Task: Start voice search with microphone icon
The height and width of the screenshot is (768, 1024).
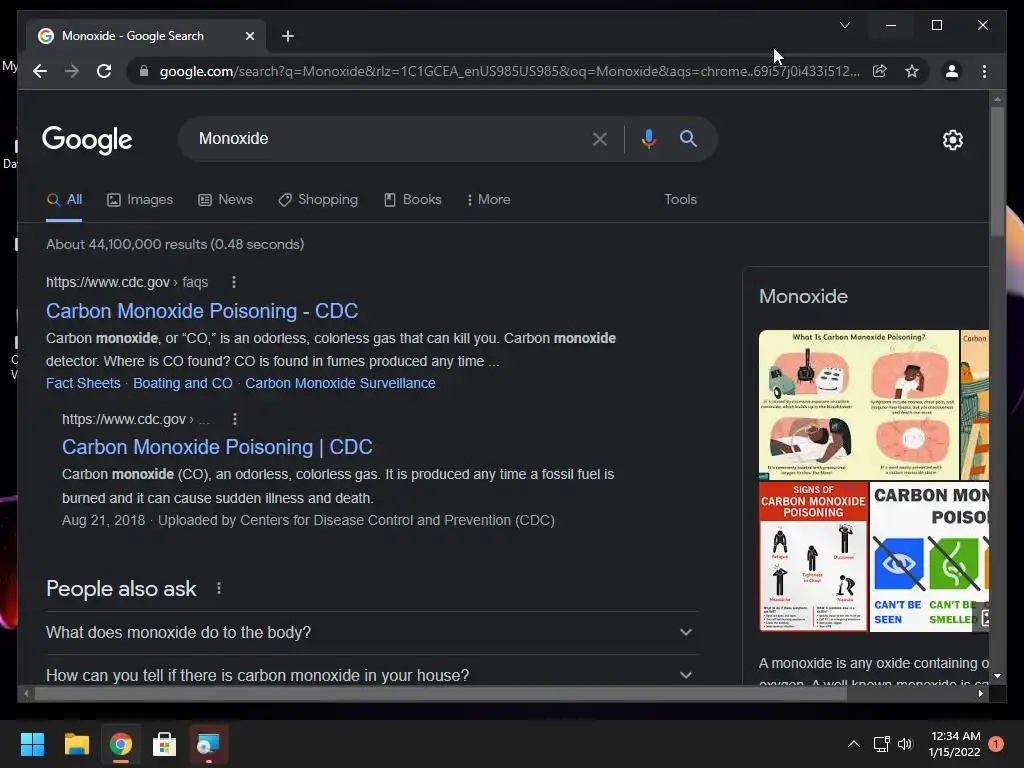Action: pos(648,138)
